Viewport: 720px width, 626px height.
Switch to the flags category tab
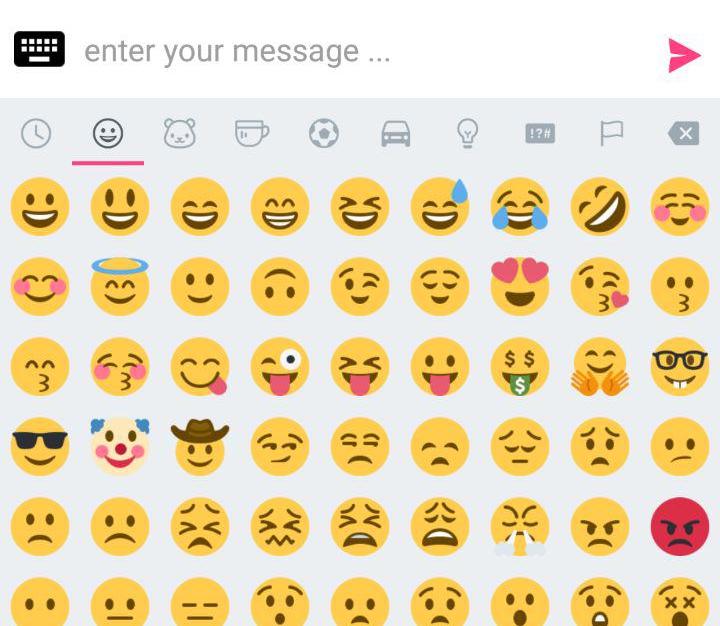[612, 133]
